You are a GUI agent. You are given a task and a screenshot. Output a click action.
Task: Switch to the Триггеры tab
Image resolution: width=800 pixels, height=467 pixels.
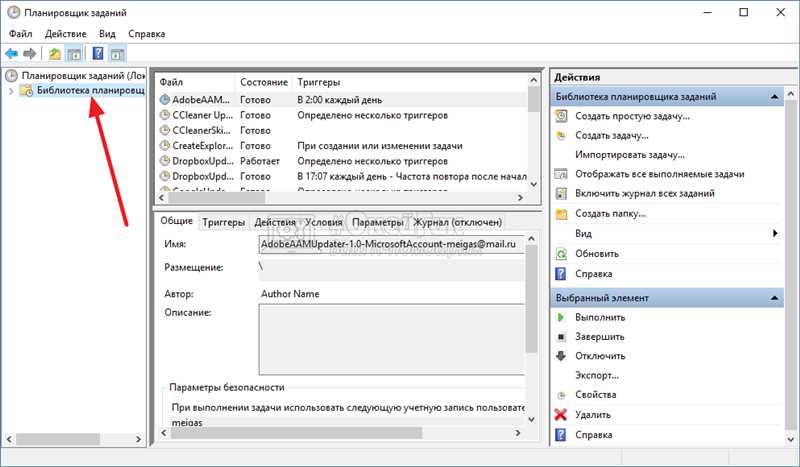[x=223, y=223]
